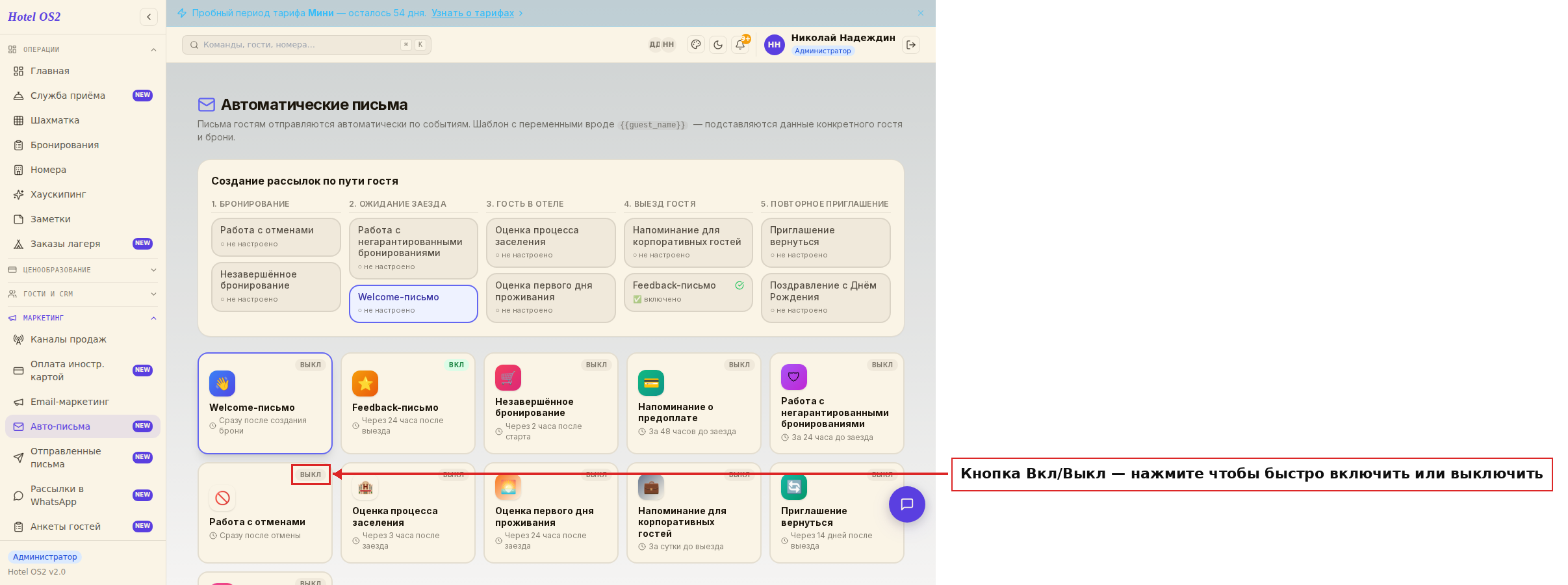This screenshot has width=1568, height=585.
Task: Open the chat bubble floating button
Action: click(907, 504)
